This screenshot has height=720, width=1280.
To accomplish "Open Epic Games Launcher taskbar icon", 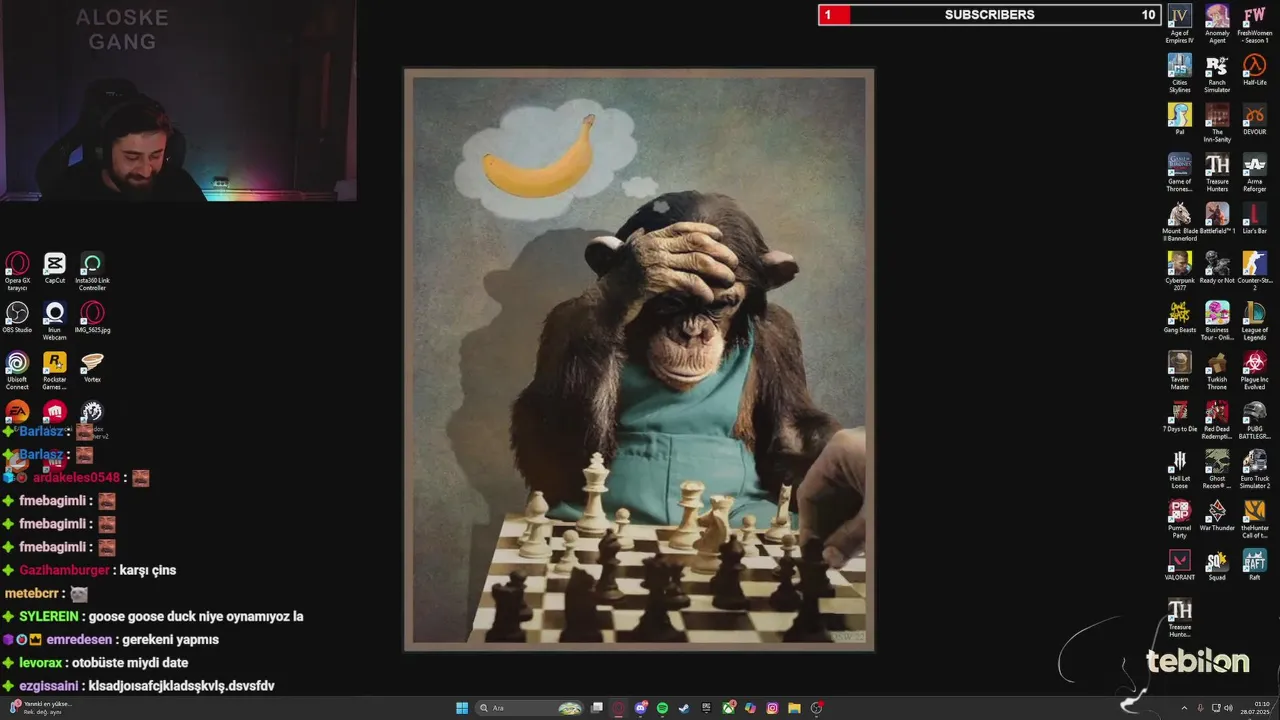I will (706, 708).
